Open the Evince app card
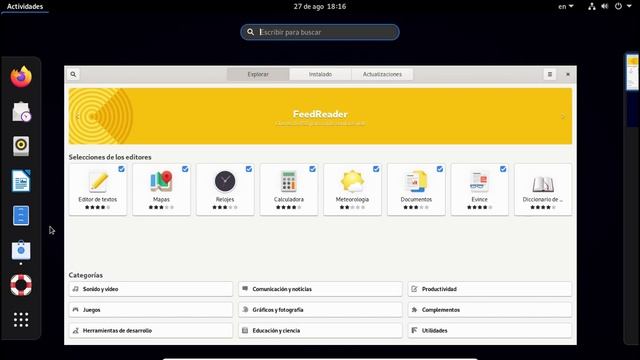The width and height of the screenshot is (640, 360). pyautogui.click(x=480, y=189)
